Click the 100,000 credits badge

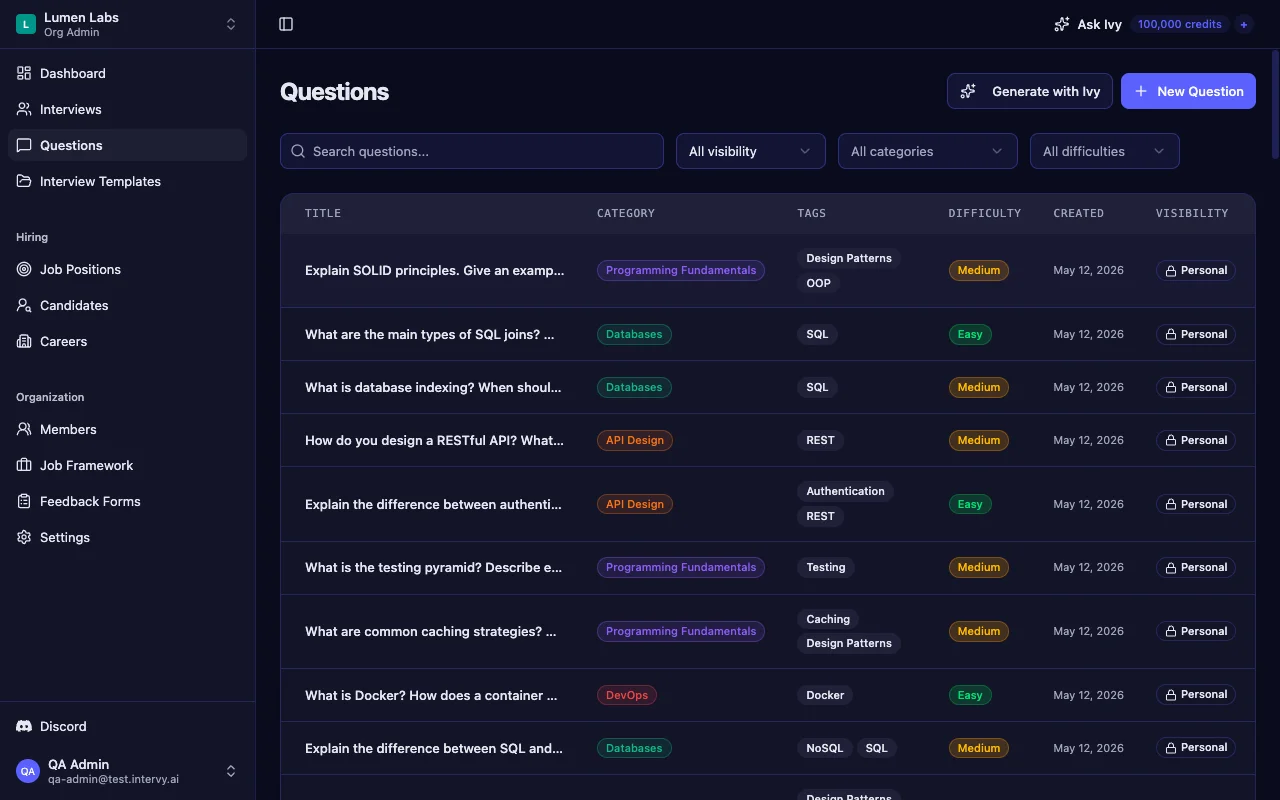coord(1180,24)
